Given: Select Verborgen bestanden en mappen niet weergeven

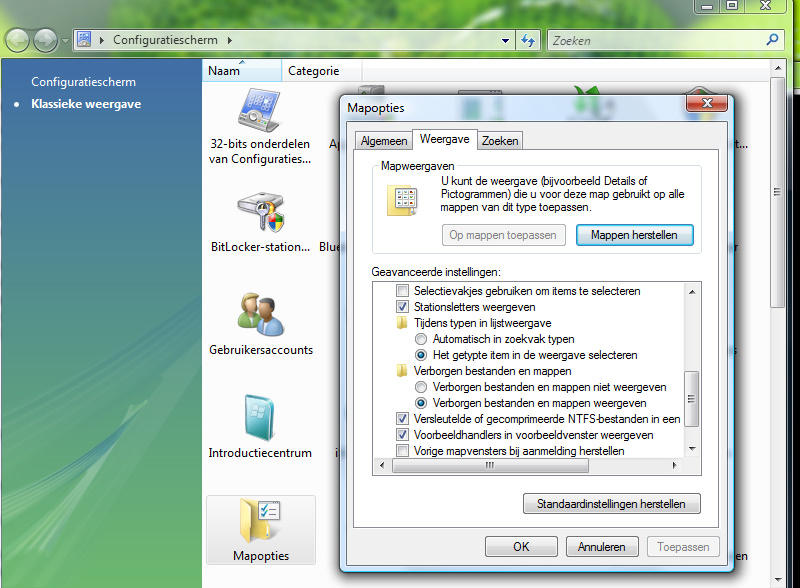Looking at the screenshot, I should 421,387.
